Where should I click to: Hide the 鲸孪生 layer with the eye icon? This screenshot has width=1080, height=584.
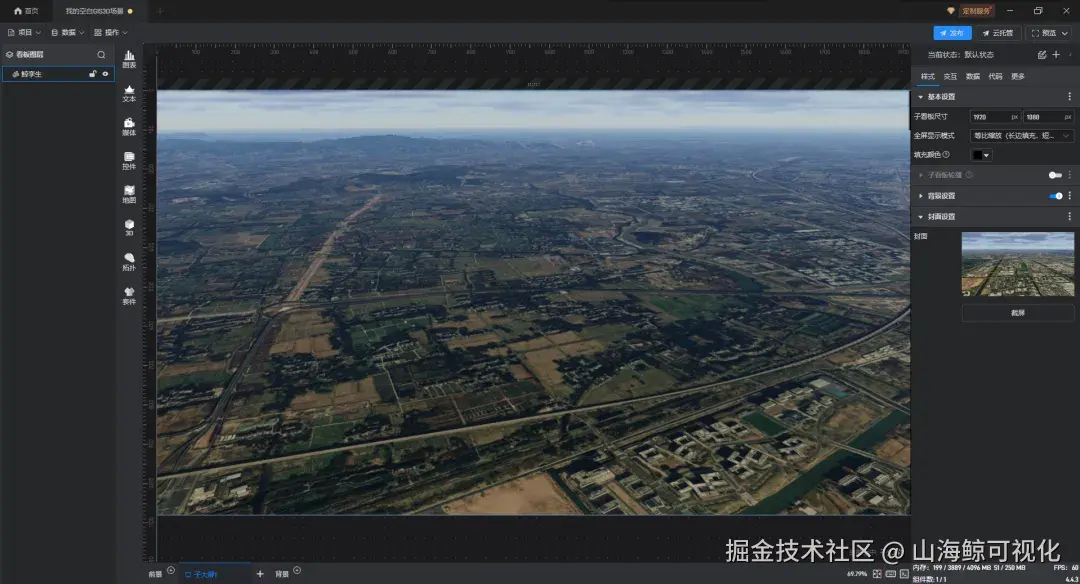tap(105, 74)
